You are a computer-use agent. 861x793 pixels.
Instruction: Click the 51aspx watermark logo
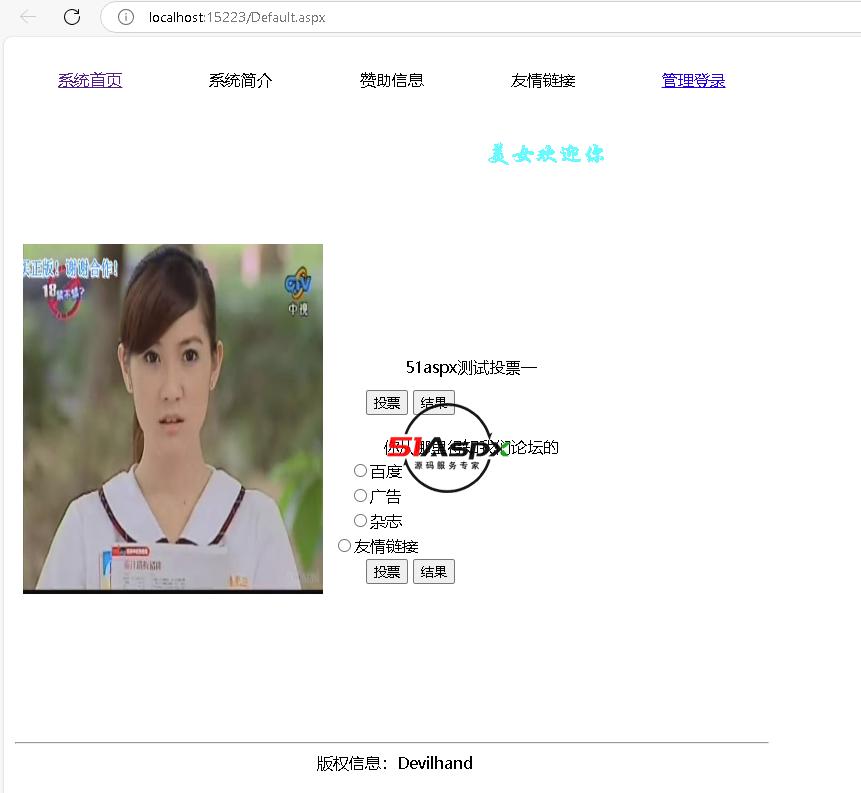448,450
